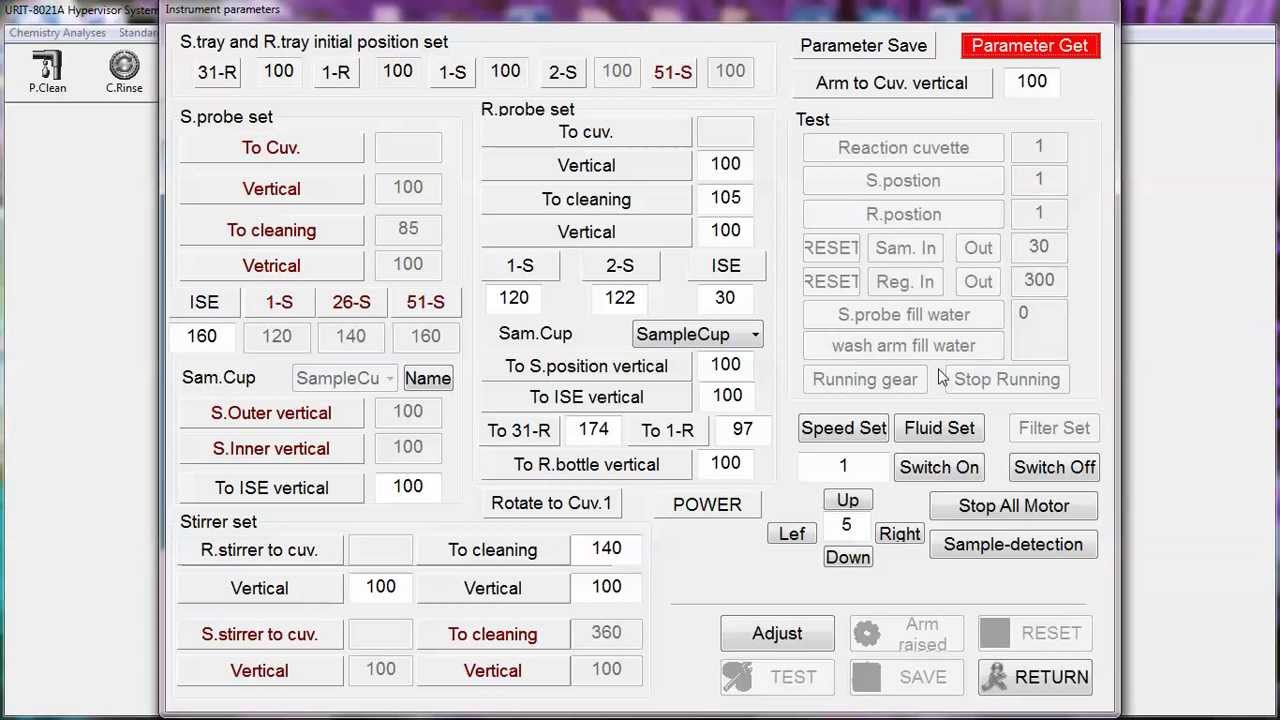Click Stop All Motor button
The image size is (1280, 720).
[x=1013, y=506]
